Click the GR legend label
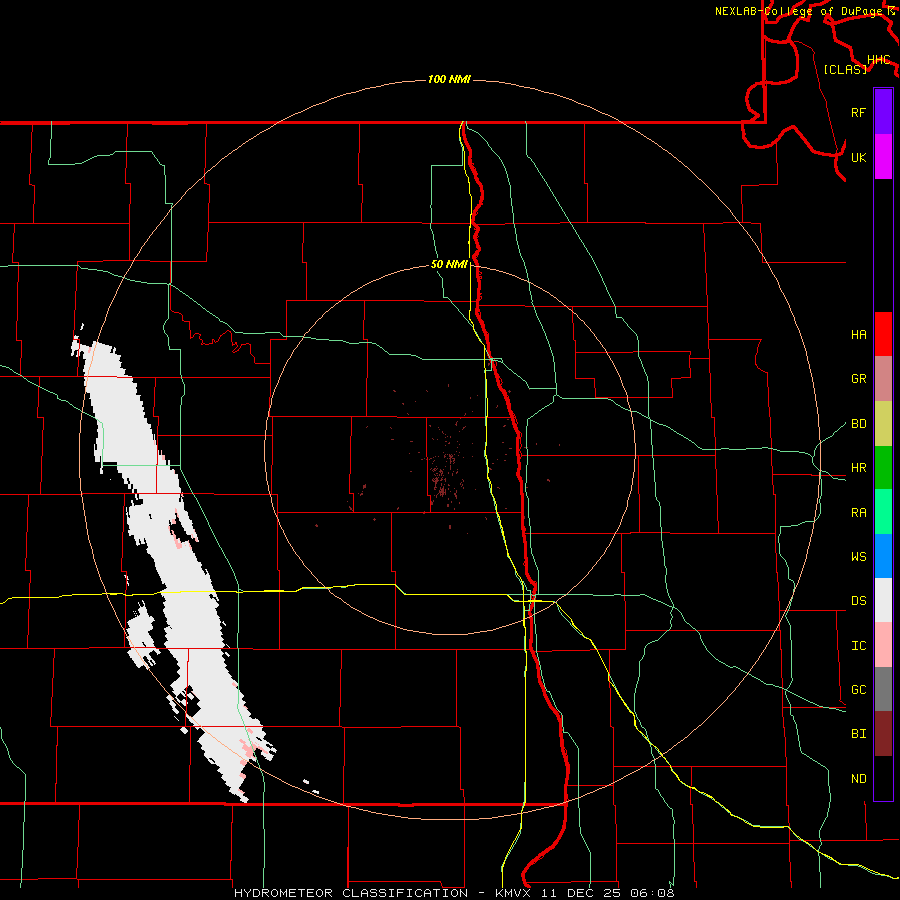 coord(858,379)
